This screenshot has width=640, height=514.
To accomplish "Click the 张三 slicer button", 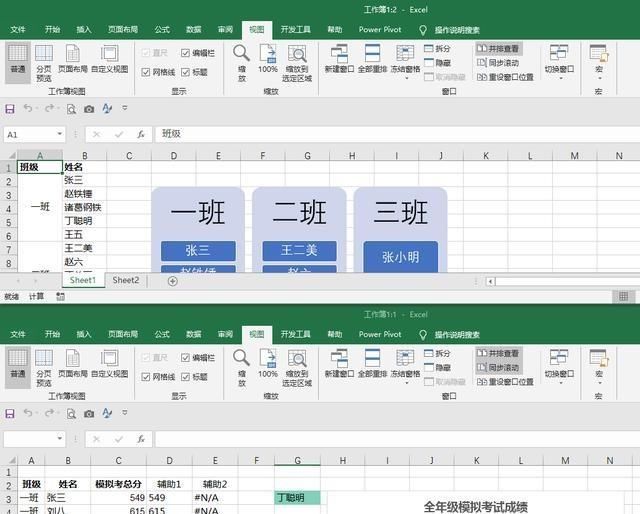I will 198,251.
